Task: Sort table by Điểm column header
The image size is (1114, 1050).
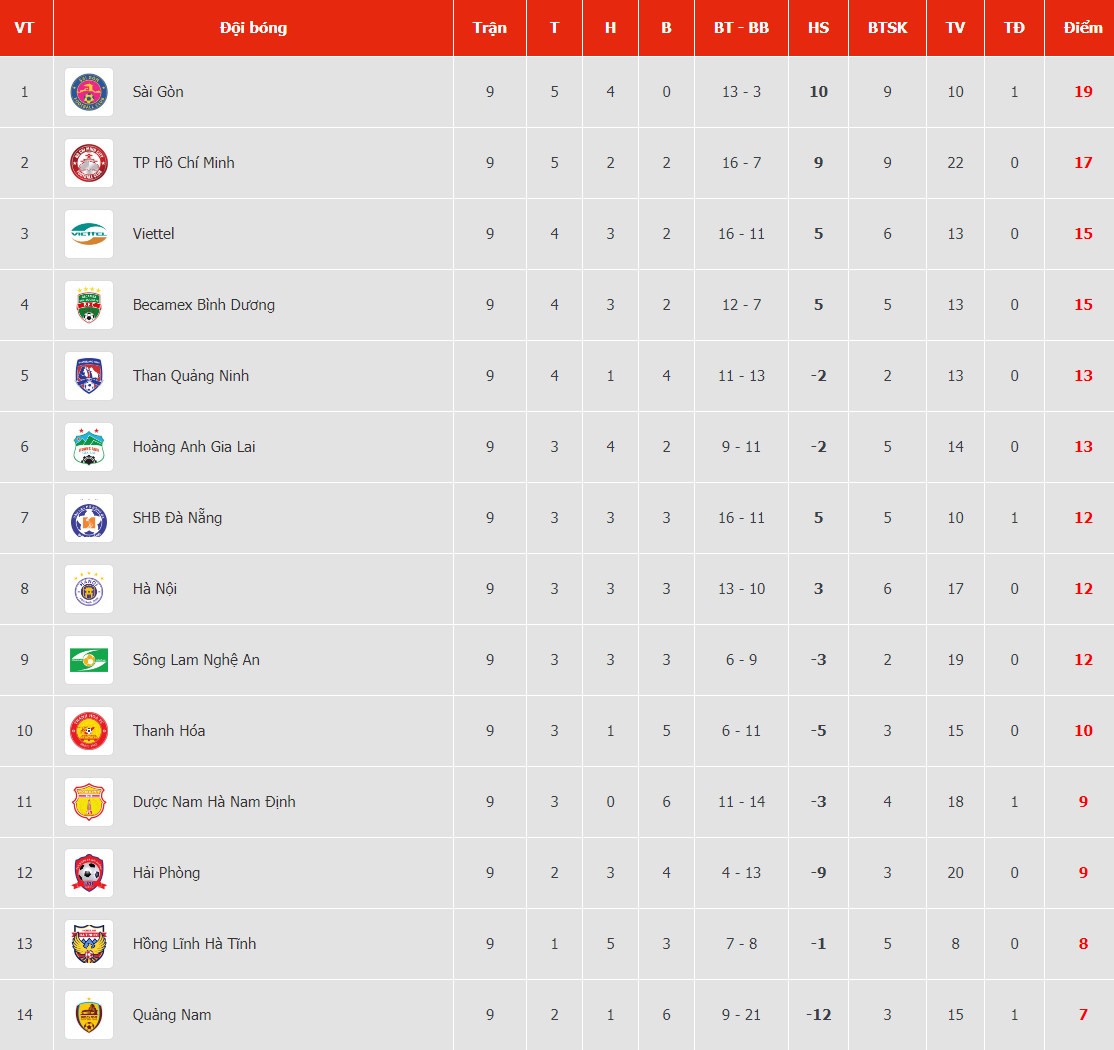Action: pos(1083,28)
